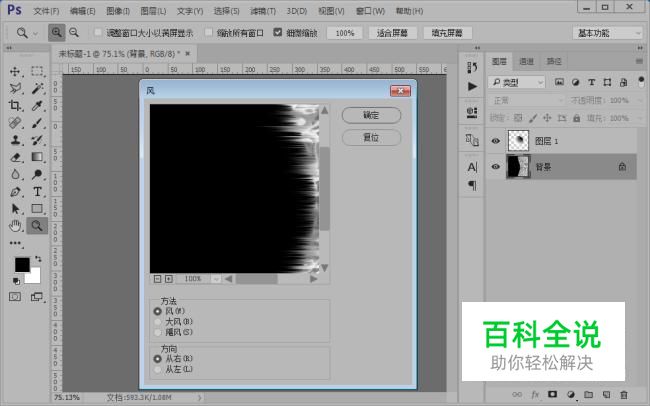Click the zoom in mode icon in options bar
Image resolution: width=650 pixels, height=406 pixels.
pyautogui.click(x=56, y=32)
